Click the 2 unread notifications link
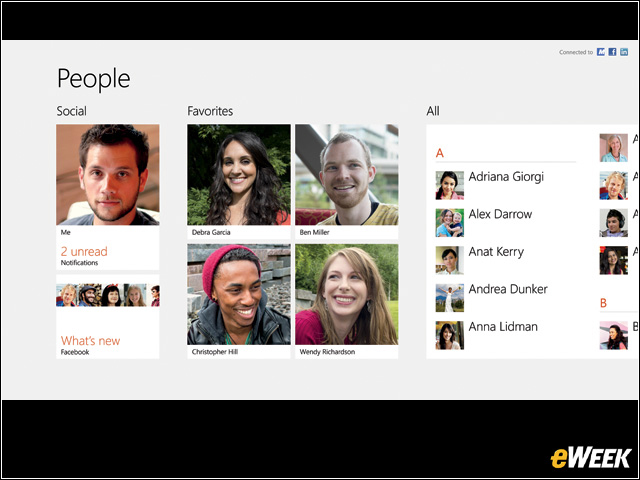Viewport: 640px width, 480px height. click(84, 251)
